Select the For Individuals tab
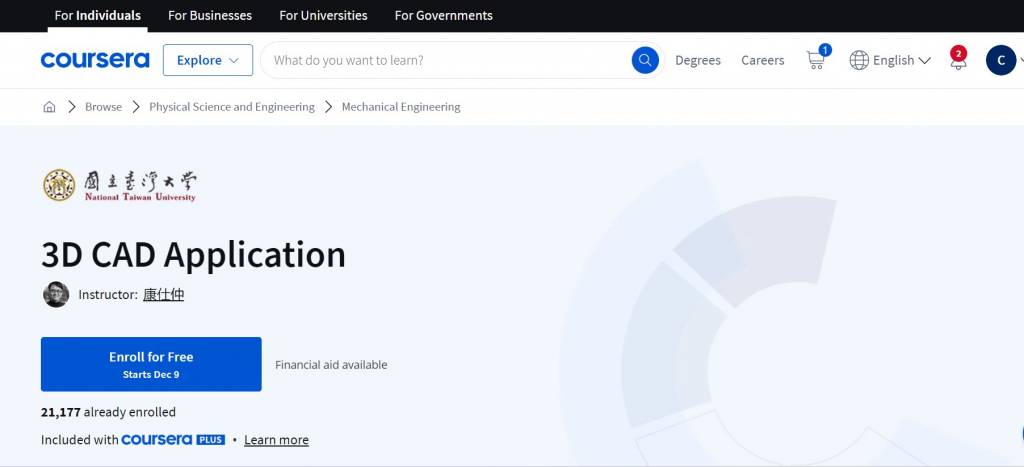The width and height of the screenshot is (1024, 467). pyautogui.click(x=98, y=16)
